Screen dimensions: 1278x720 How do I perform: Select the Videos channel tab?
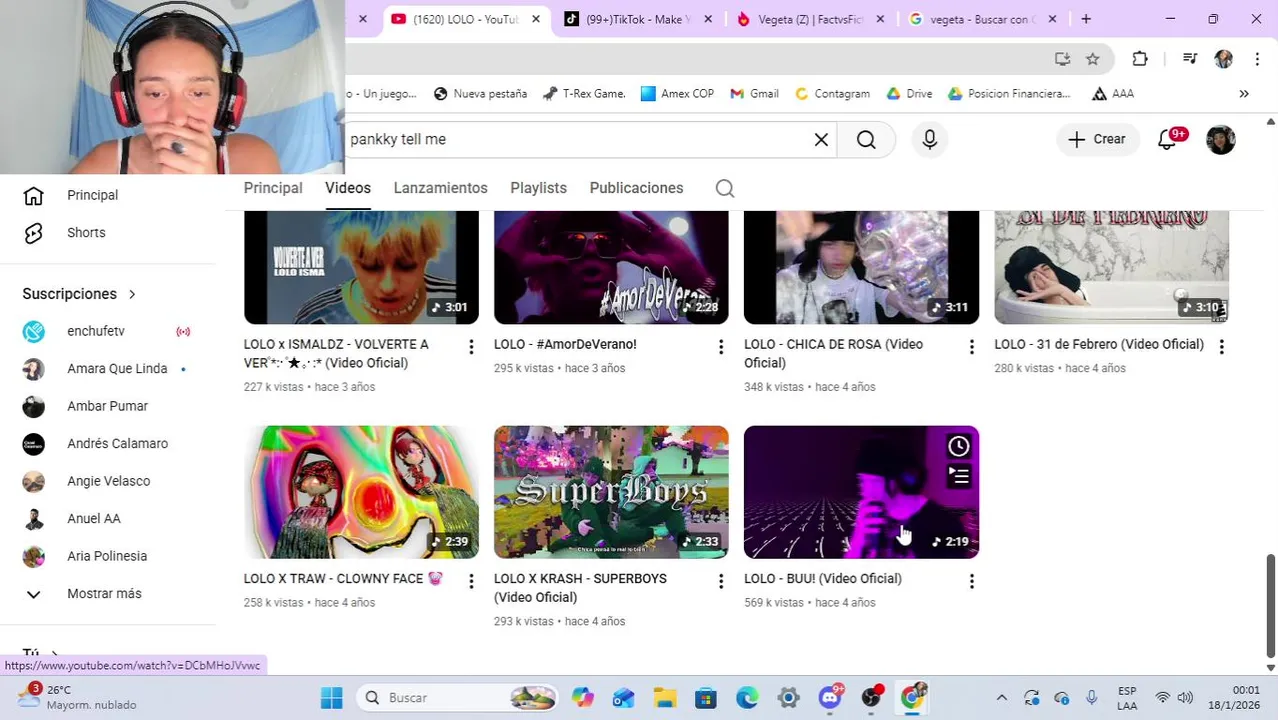tap(348, 188)
